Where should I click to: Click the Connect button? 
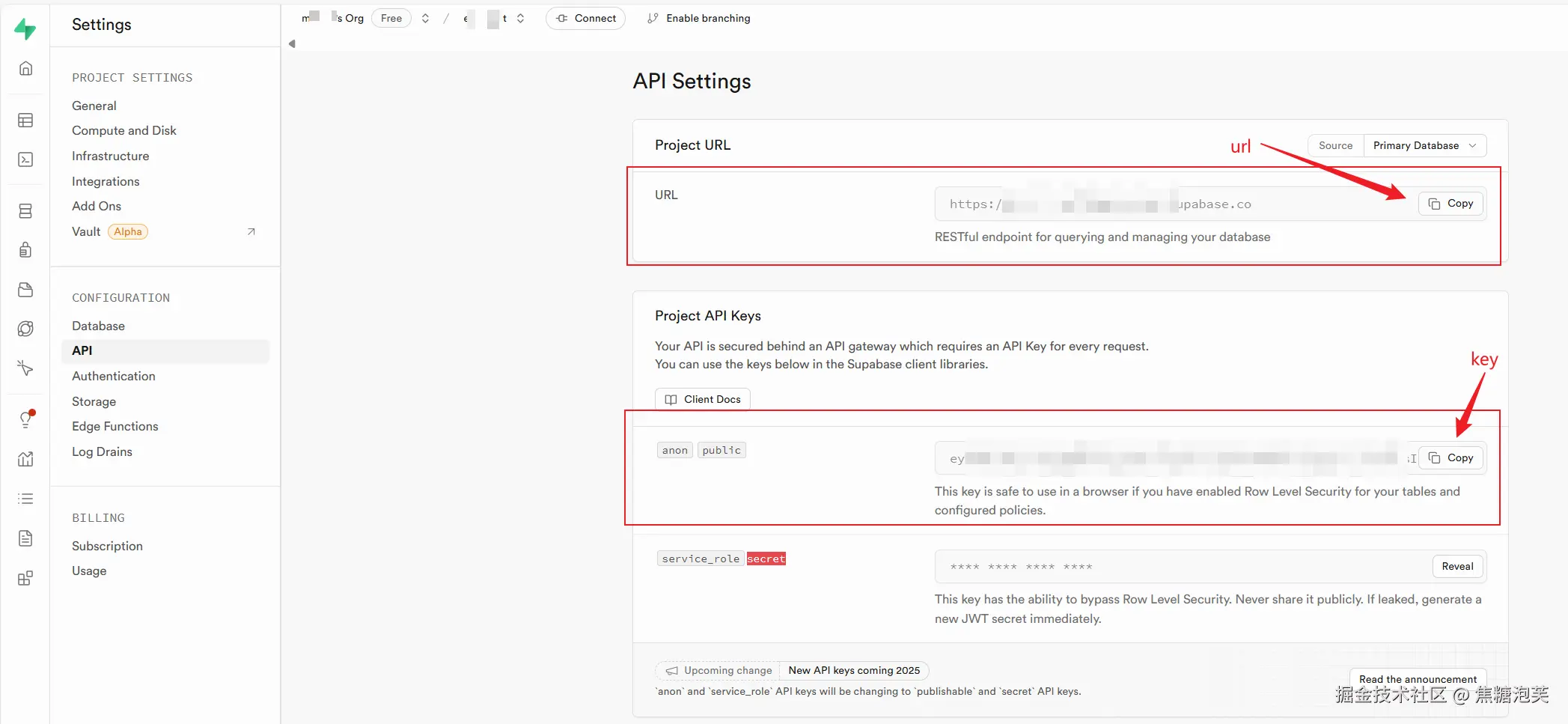tap(586, 18)
